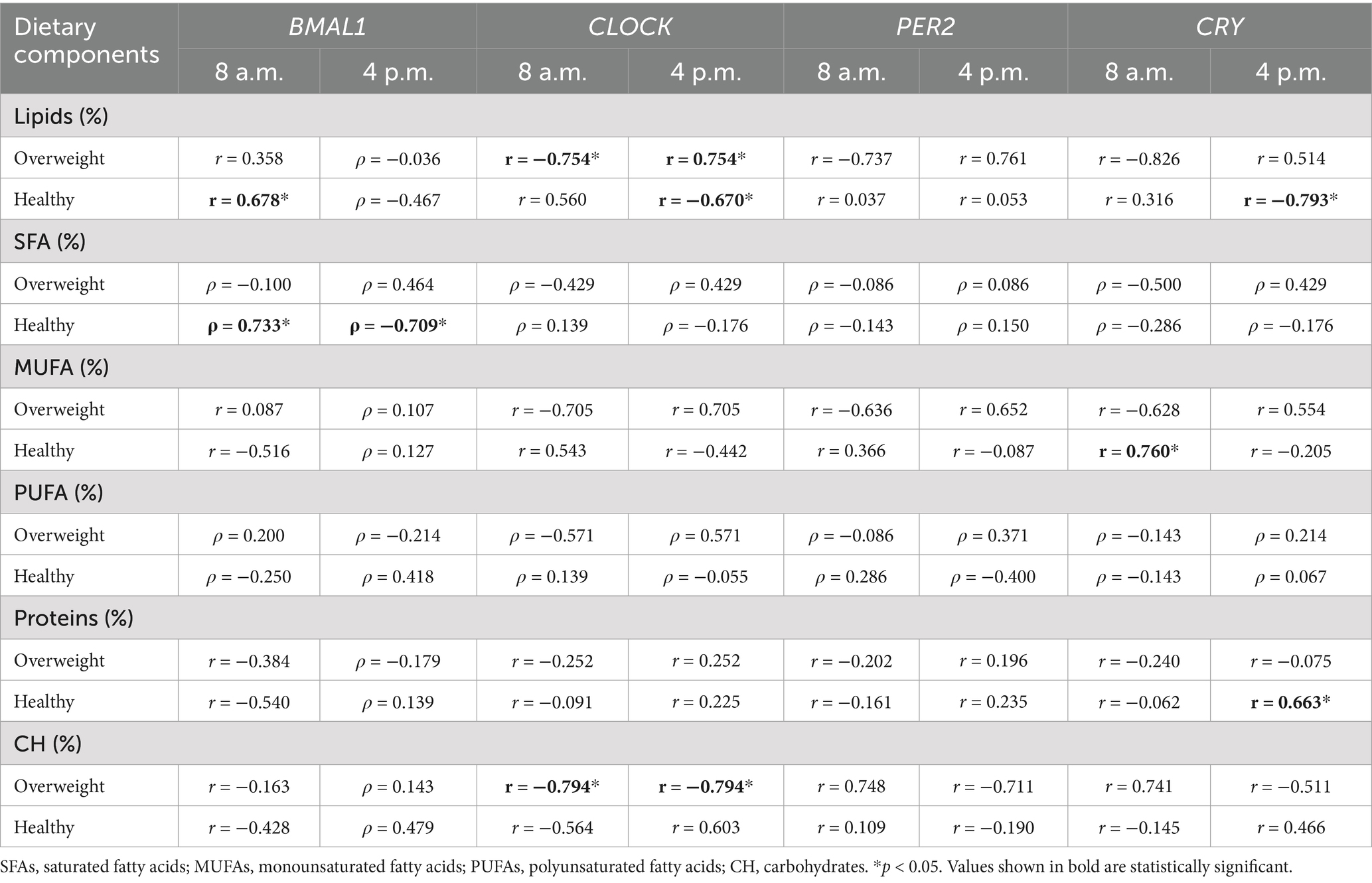Select the bold ρ = 0.733* cell
The height and width of the screenshot is (883, 1372).
tap(249, 325)
